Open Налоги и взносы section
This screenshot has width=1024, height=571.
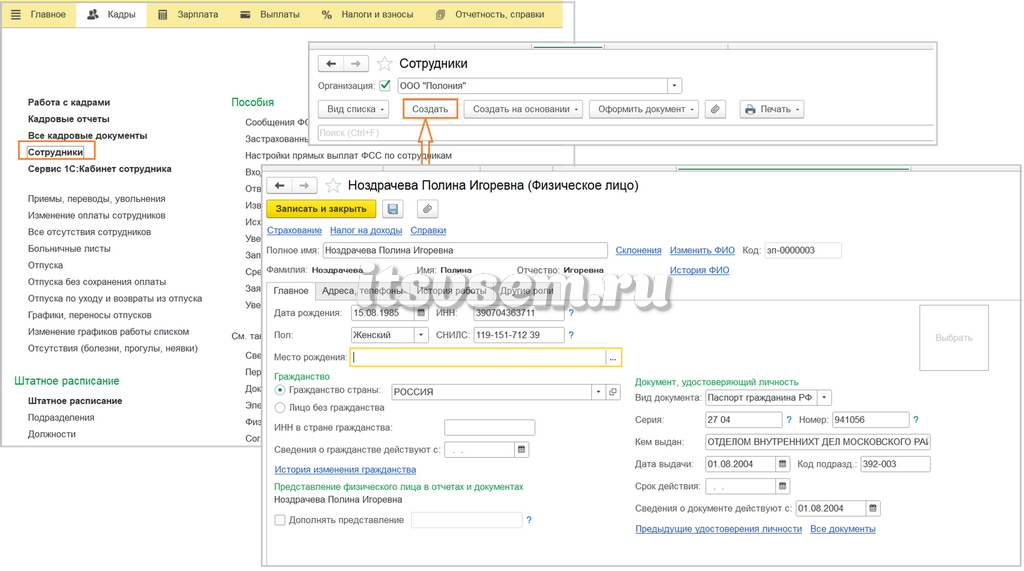click(x=368, y=14)
